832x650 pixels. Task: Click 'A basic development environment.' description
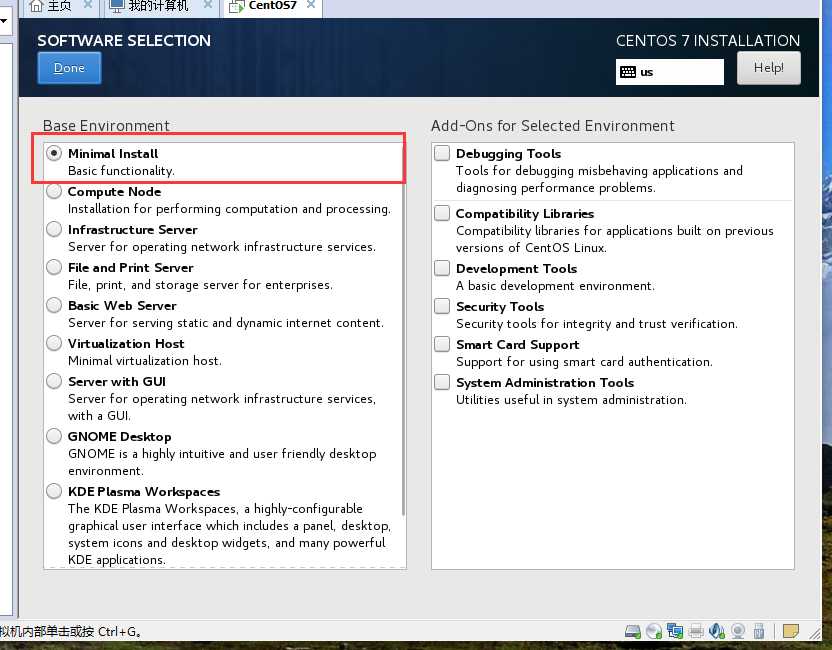[555, 285]
